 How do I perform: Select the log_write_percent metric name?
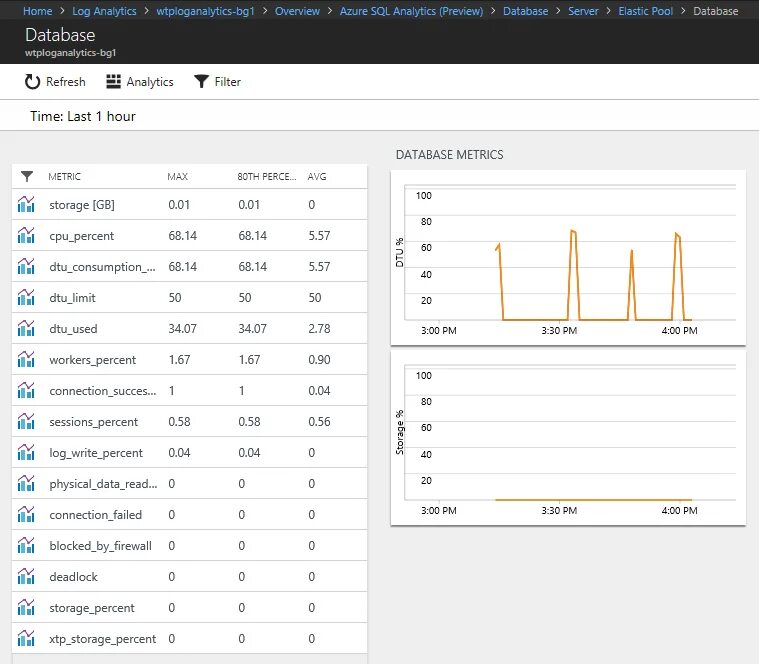[96, 453]
